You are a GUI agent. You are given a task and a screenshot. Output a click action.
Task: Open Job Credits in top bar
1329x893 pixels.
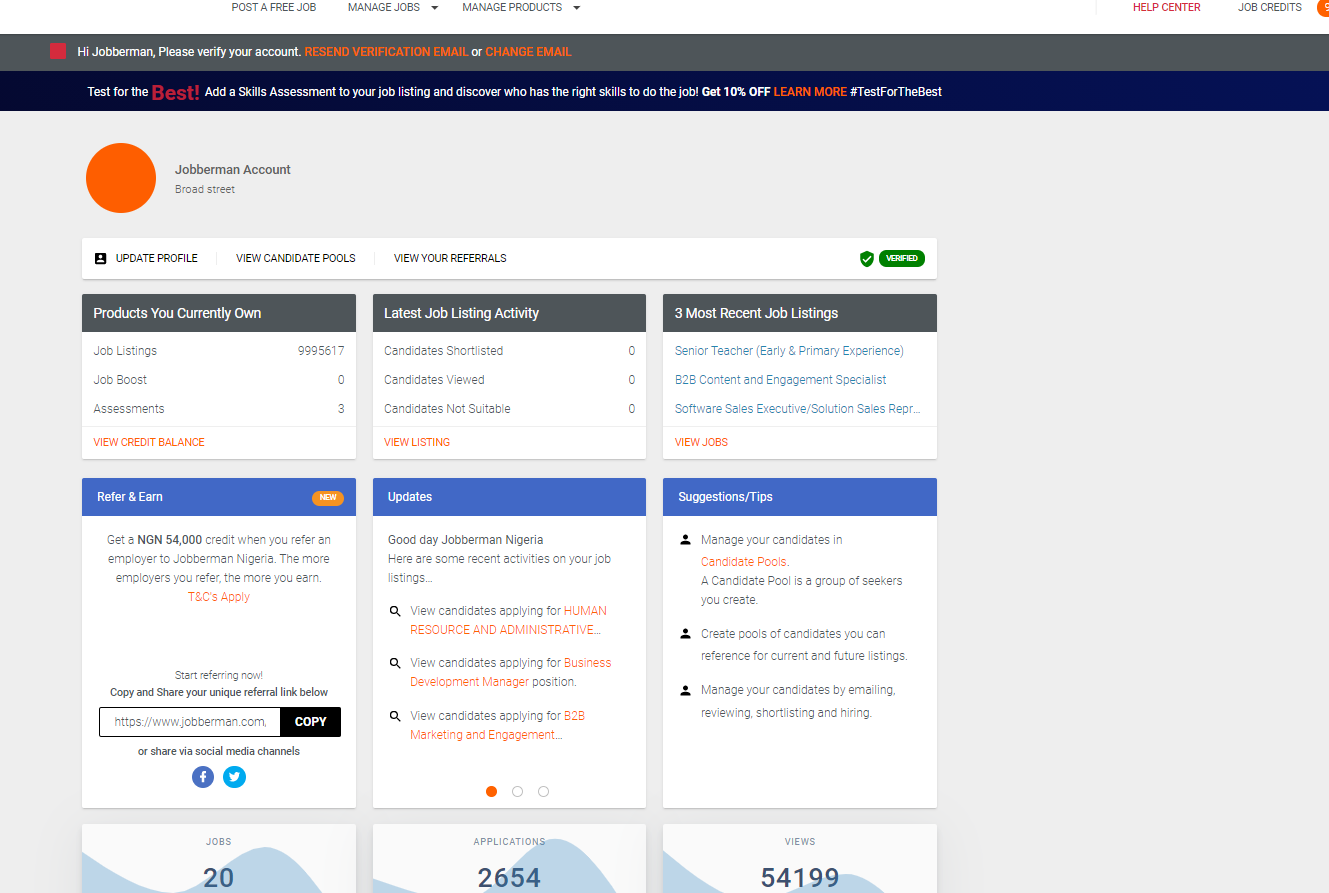1270,7
